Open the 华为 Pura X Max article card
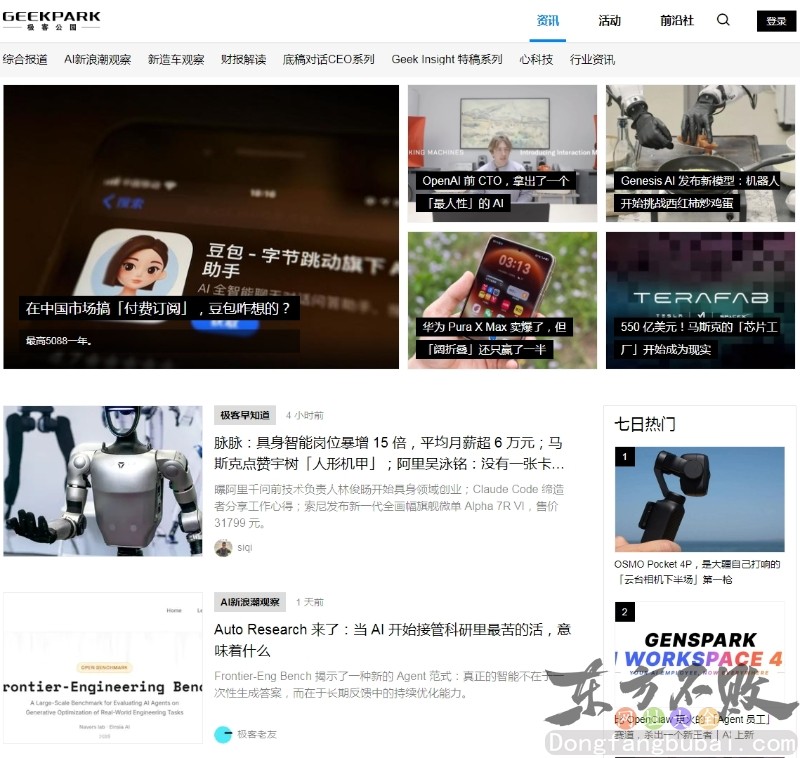800x758 pixels. pos(502,300)
